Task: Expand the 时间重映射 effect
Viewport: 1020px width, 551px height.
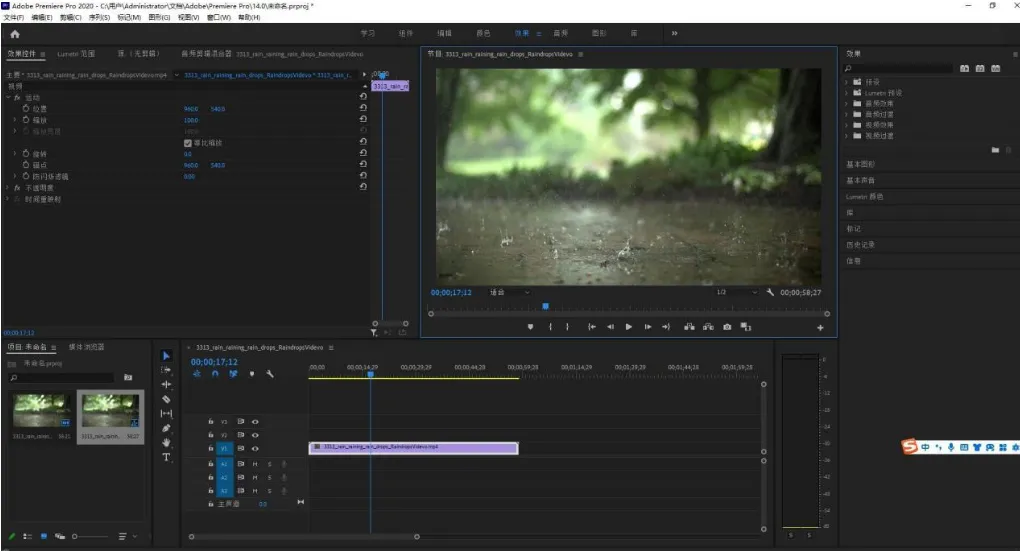Action: click(8, 199)
